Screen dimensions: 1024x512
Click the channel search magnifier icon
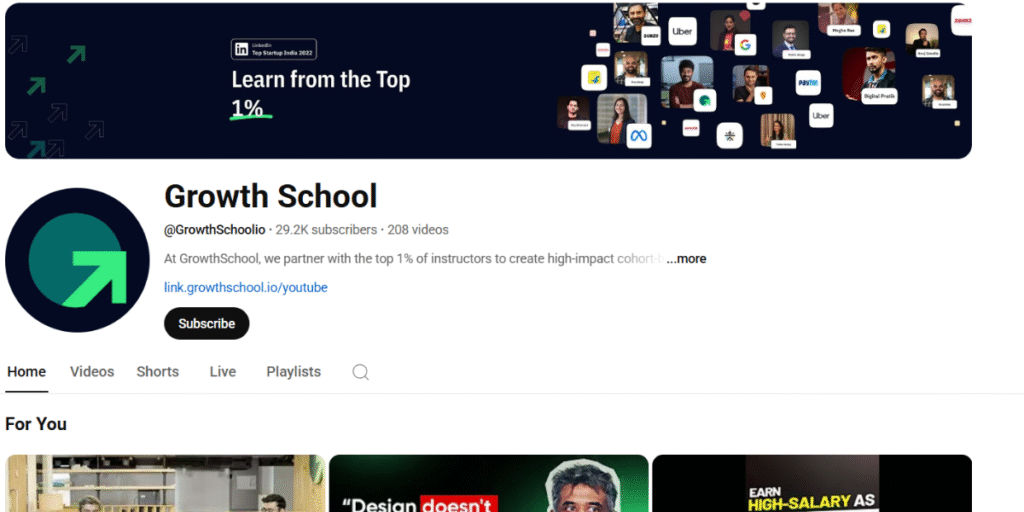pyautogui.click(x=360, y=372)
